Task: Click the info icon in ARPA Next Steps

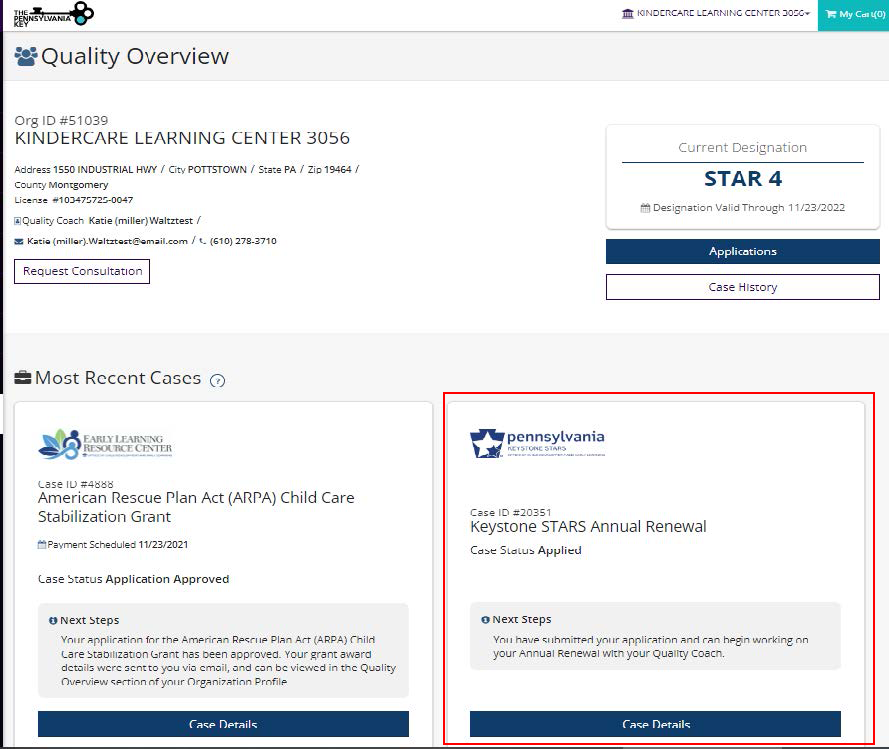Action: [53, 621]
